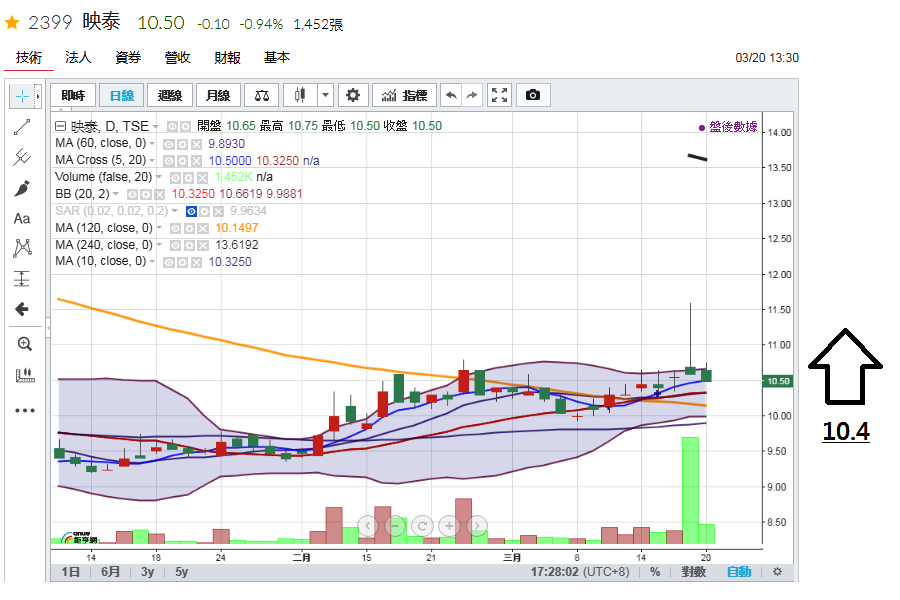Open the 資券 tab
Screen dimensions: 900x600
coord(128,57)
